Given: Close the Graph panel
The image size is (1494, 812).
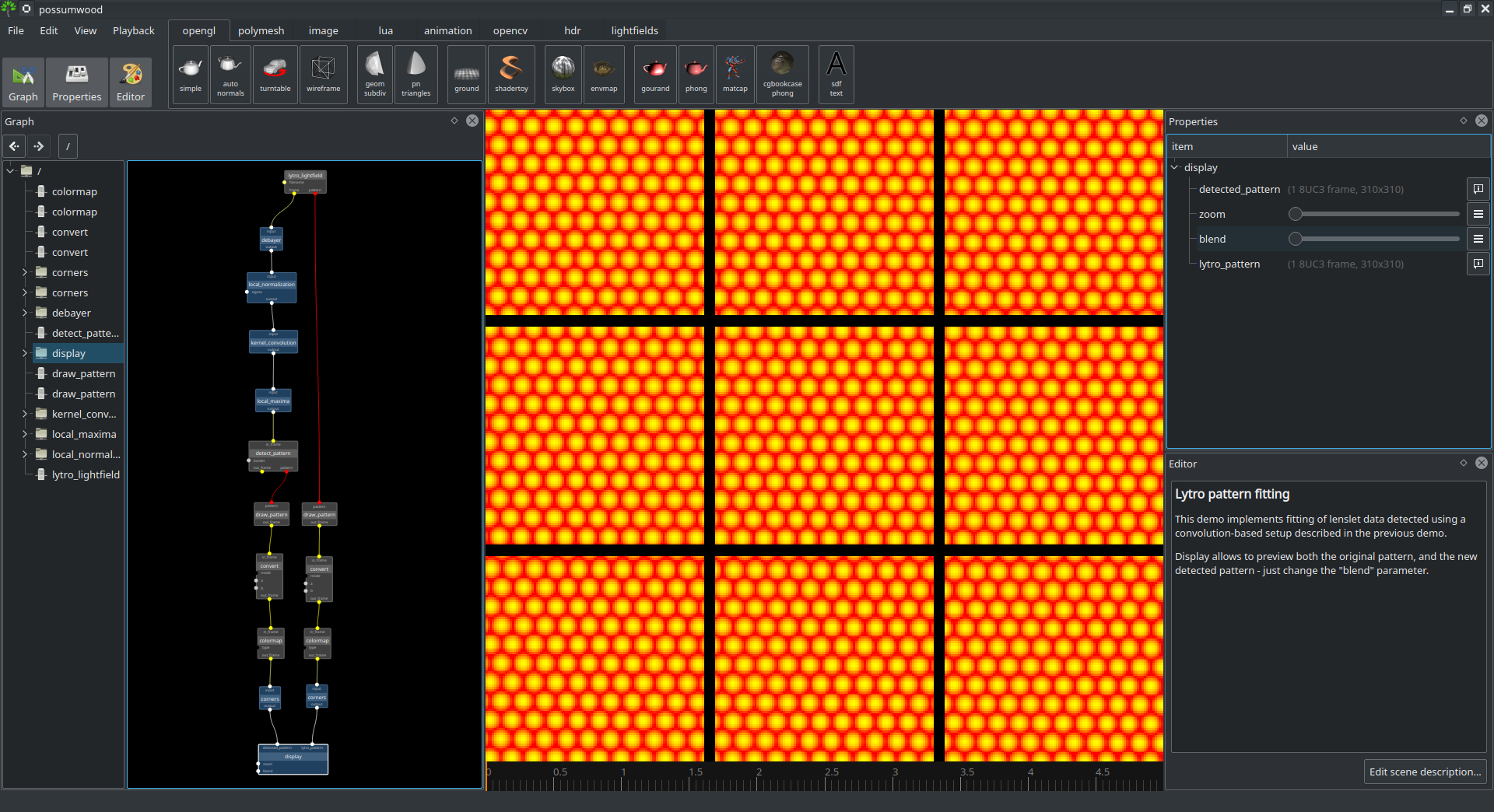Looking at the screenshot, I should coord(472,121).
